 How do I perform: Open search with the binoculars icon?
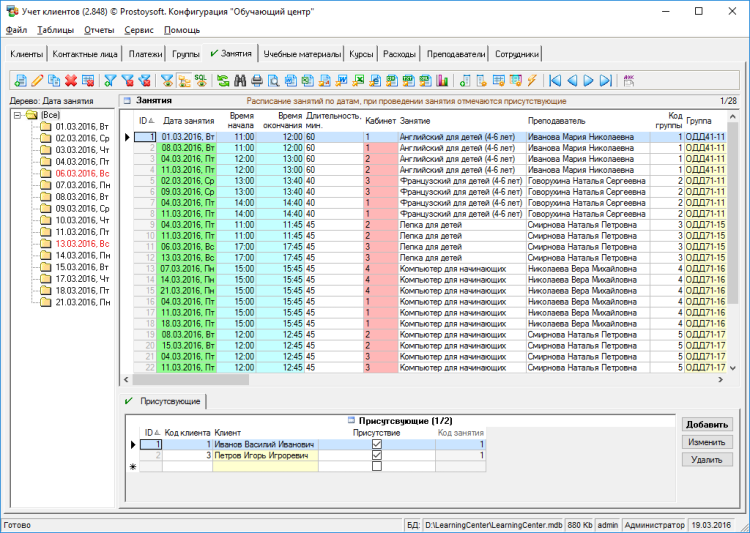pos(240,80)
